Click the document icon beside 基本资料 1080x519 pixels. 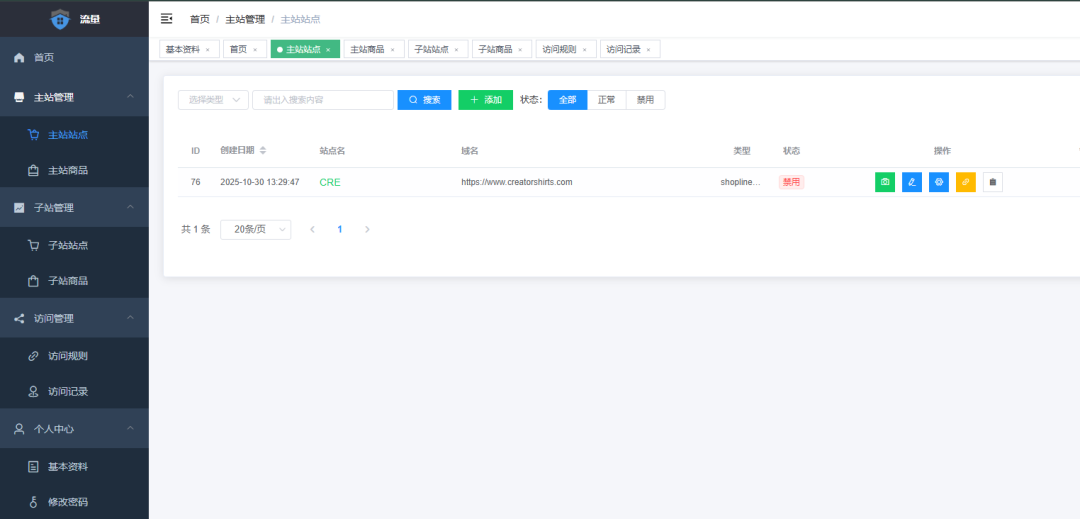point(33,467)
